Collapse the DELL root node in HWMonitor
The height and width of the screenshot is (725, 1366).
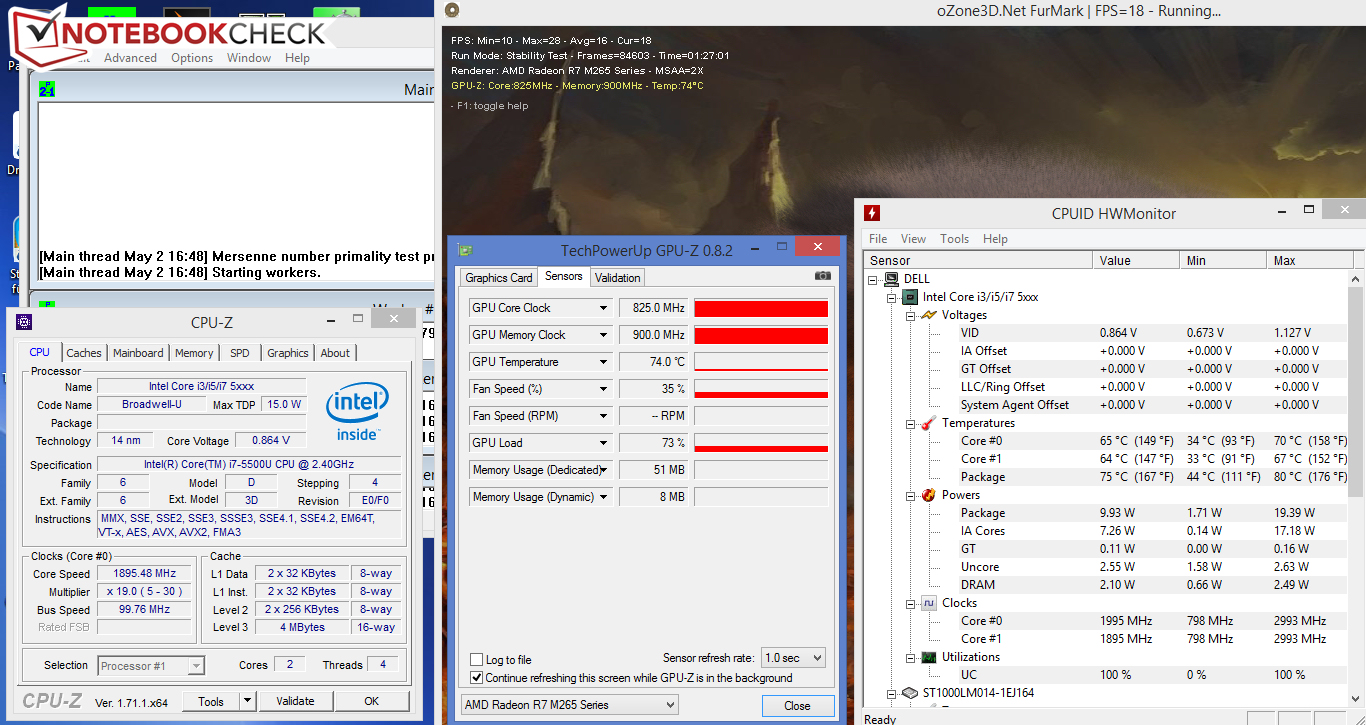pyautogui.click(x=874, y=279)
